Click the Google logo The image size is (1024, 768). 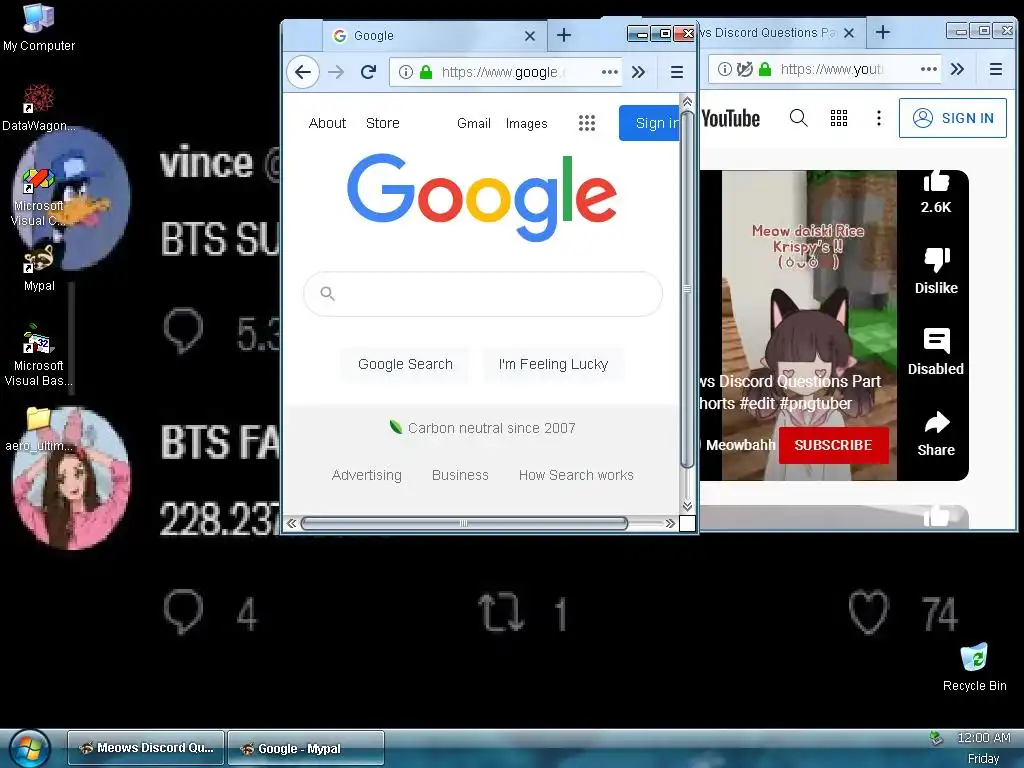tap(482, 196)
